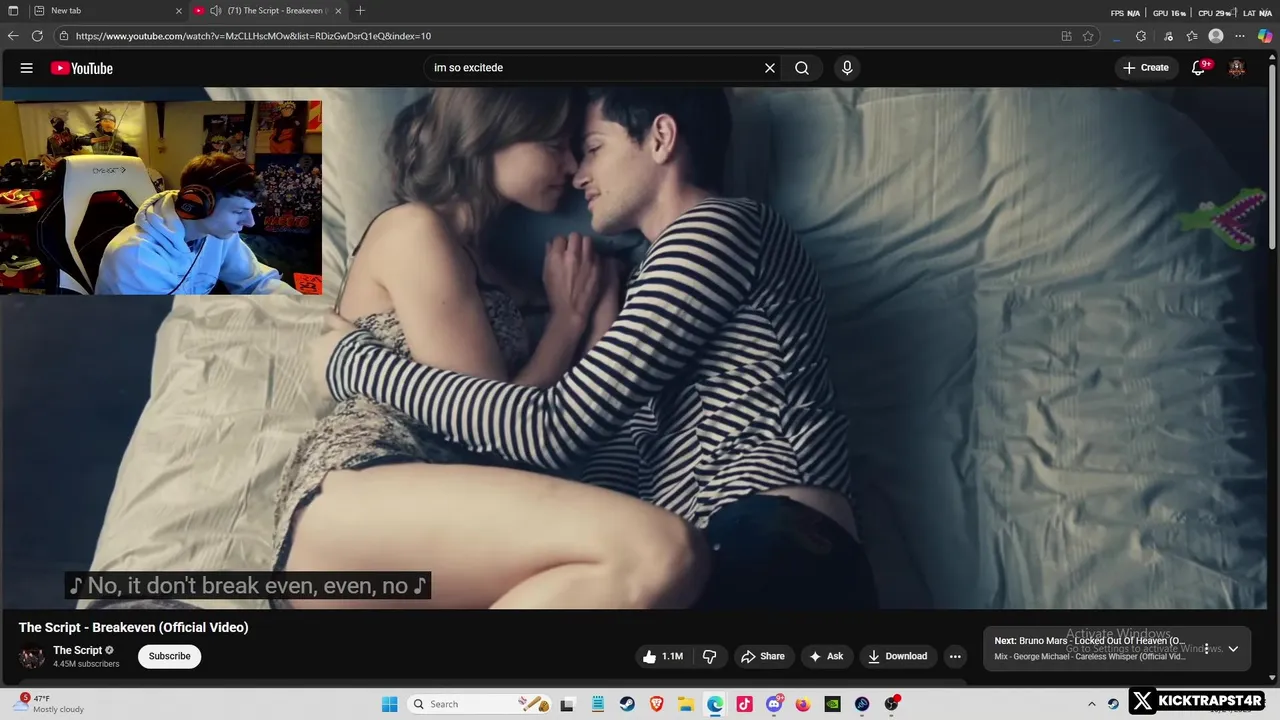Click the magnifier search button

click(802, 68)
